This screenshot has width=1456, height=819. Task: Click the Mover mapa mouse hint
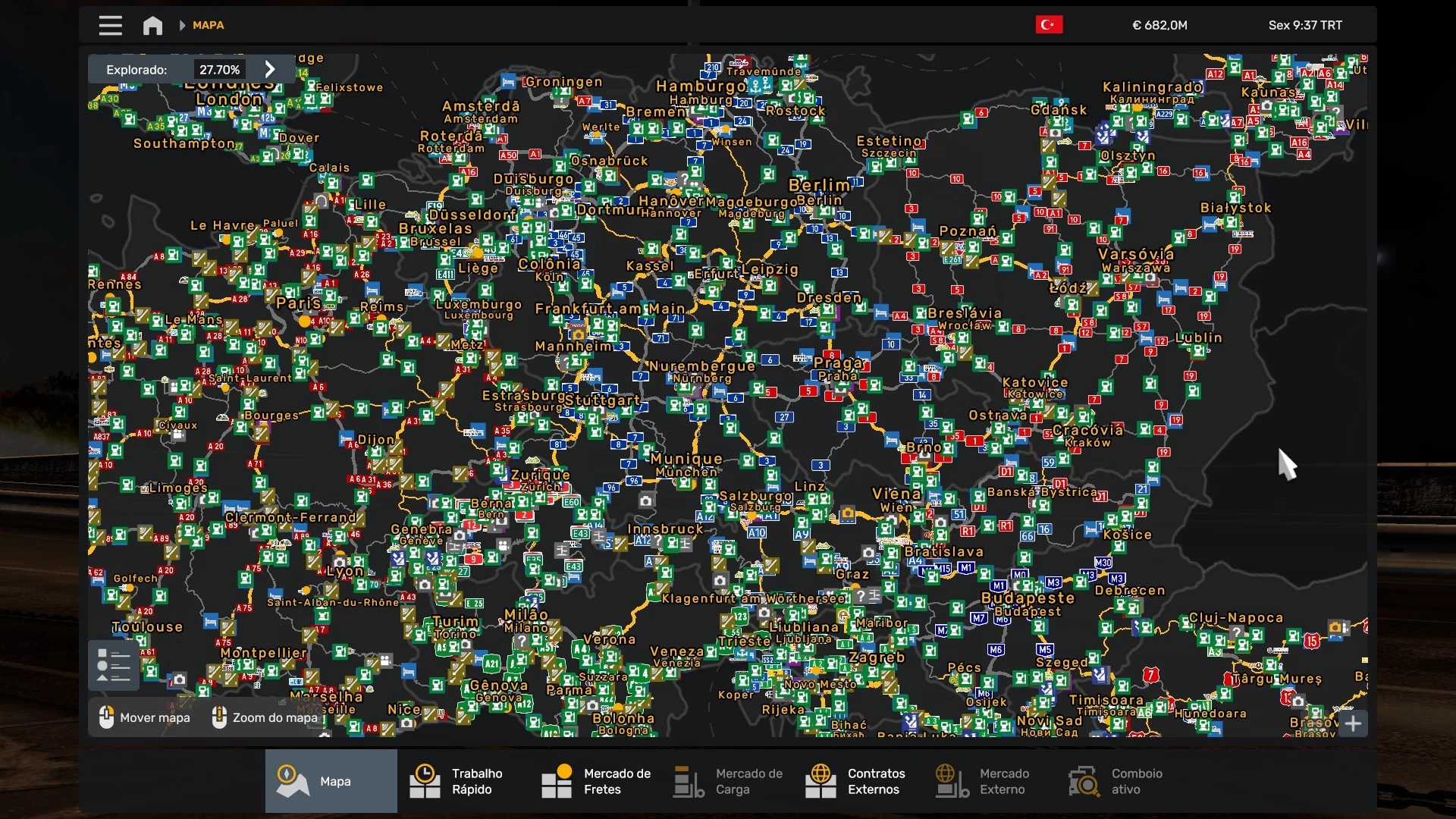pos(145,717)
